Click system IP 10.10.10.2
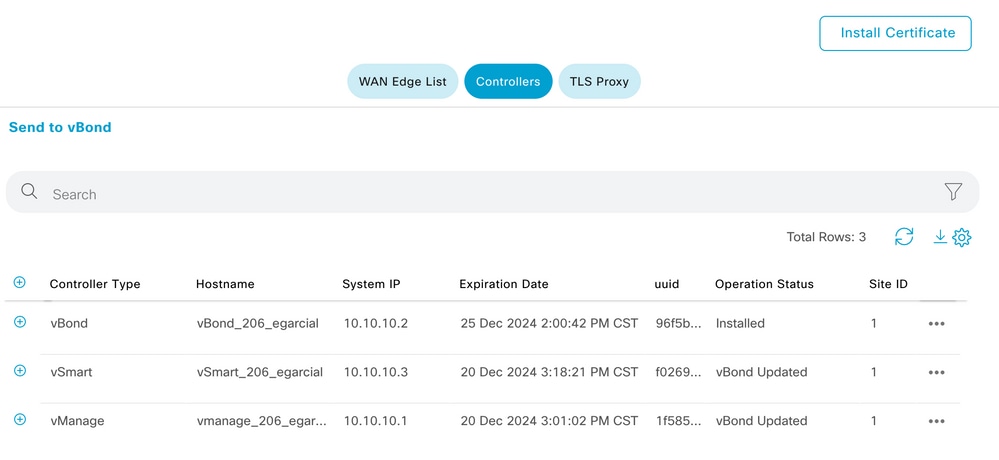Viewport: 999px width, 460px height. pos(376,324)
